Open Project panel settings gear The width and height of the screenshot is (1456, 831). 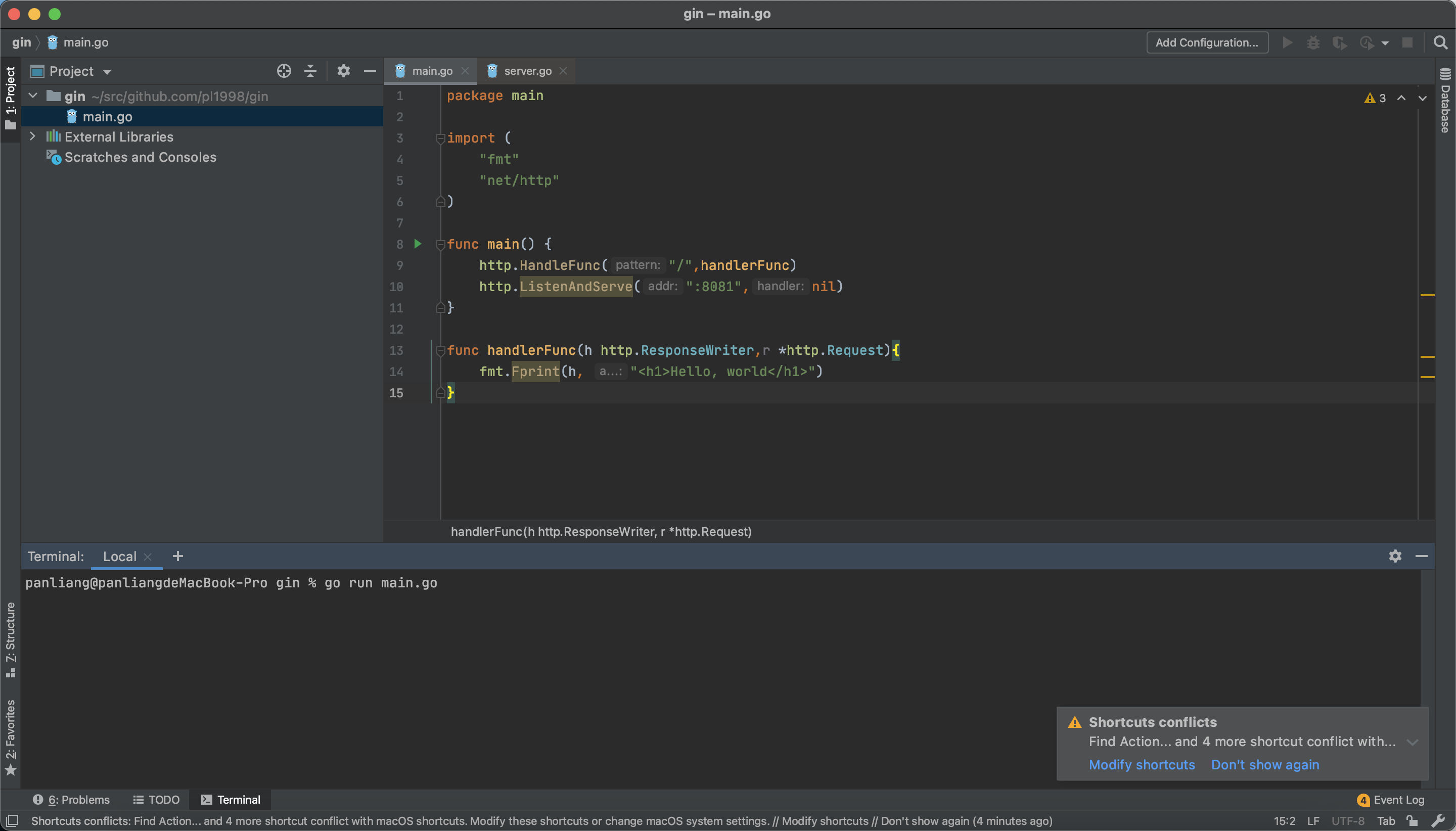[343, 71]
